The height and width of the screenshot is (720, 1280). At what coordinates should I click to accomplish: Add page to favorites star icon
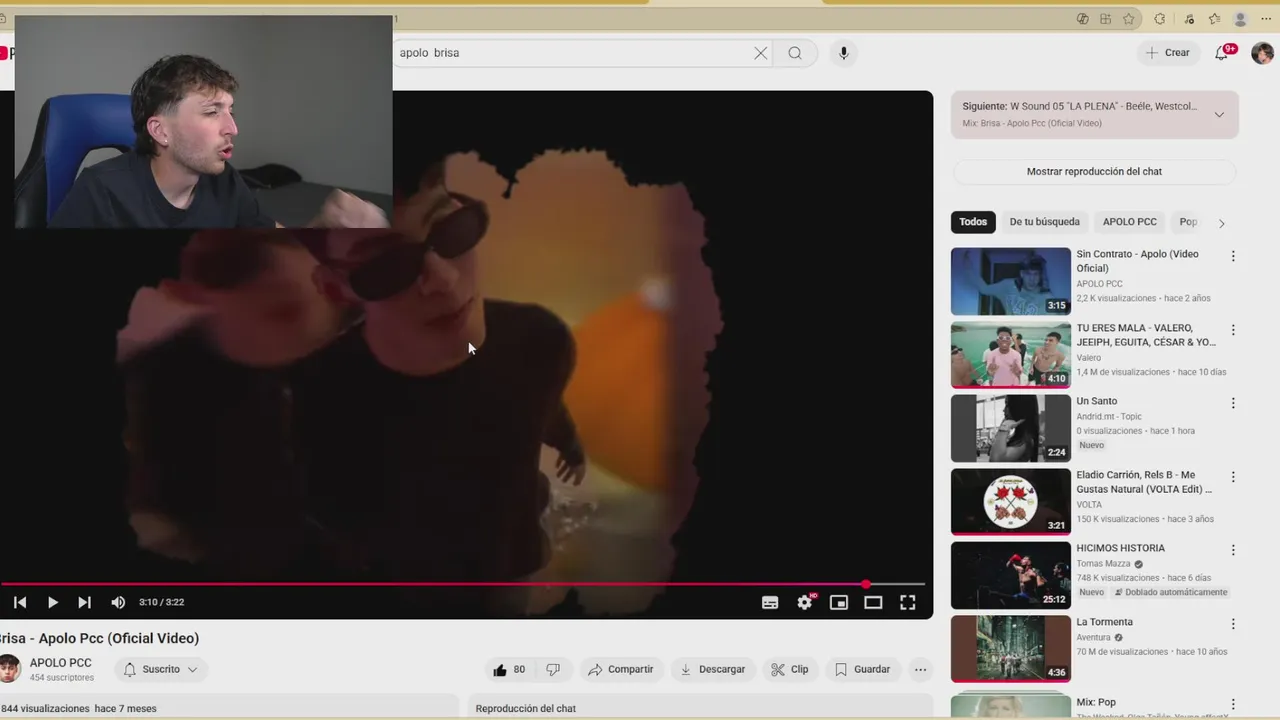click(1129, 18)
